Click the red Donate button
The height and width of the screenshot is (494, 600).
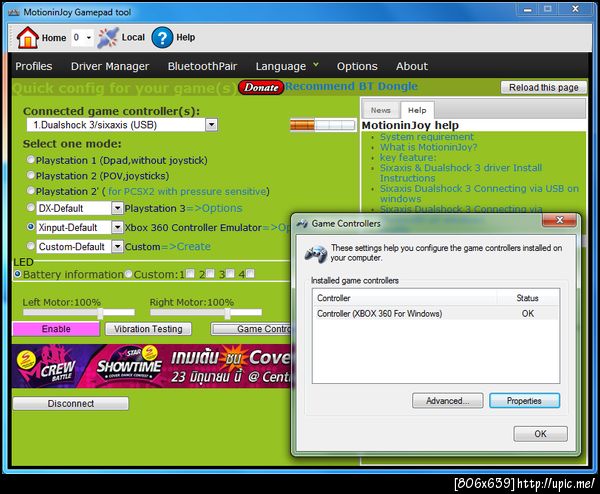[x=261, y=87]
